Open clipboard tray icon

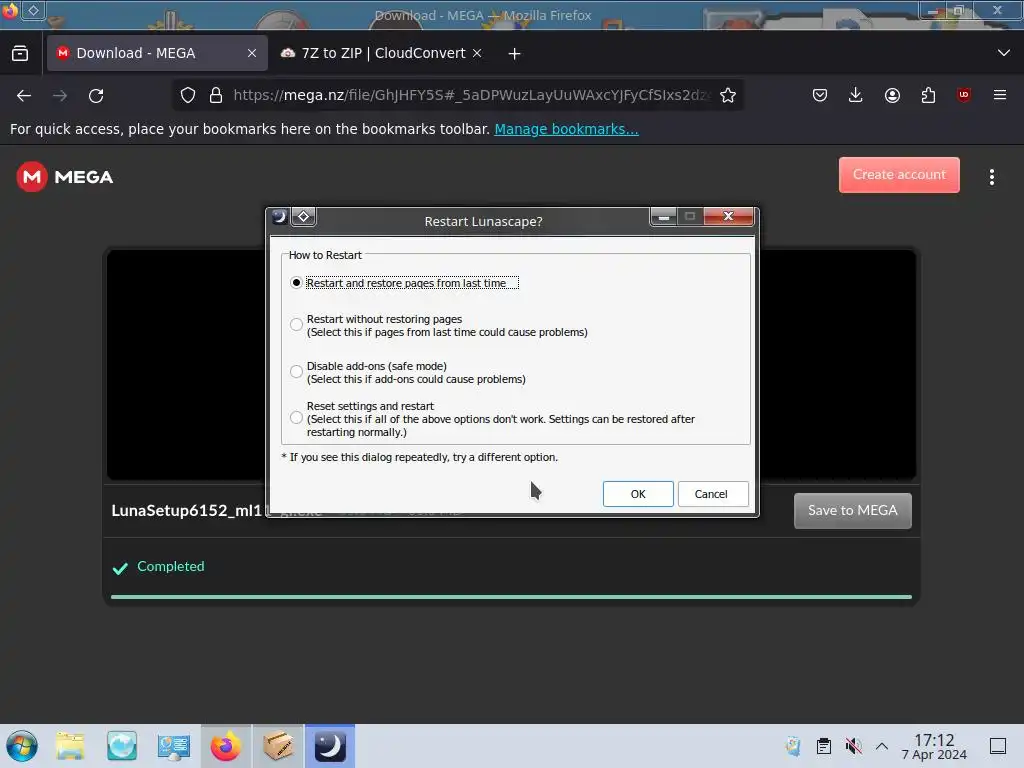[x=824, y=746]
